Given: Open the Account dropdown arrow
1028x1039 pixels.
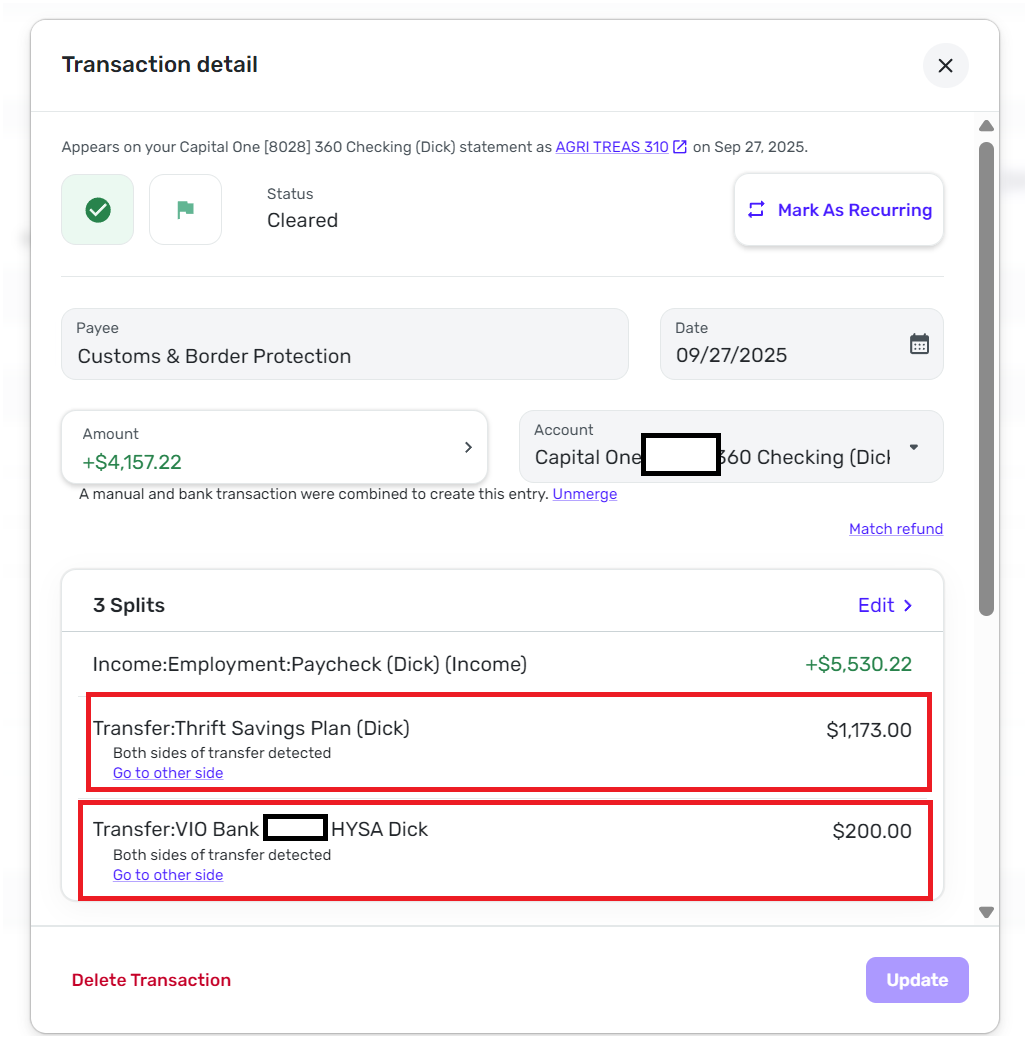Looking at the screenshot, I should [913, 447].
